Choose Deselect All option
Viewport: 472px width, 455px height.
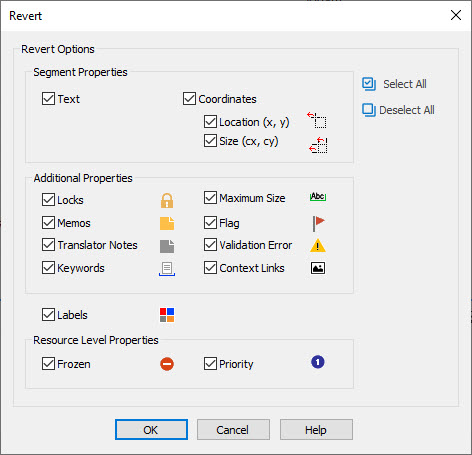coord(398,110)
